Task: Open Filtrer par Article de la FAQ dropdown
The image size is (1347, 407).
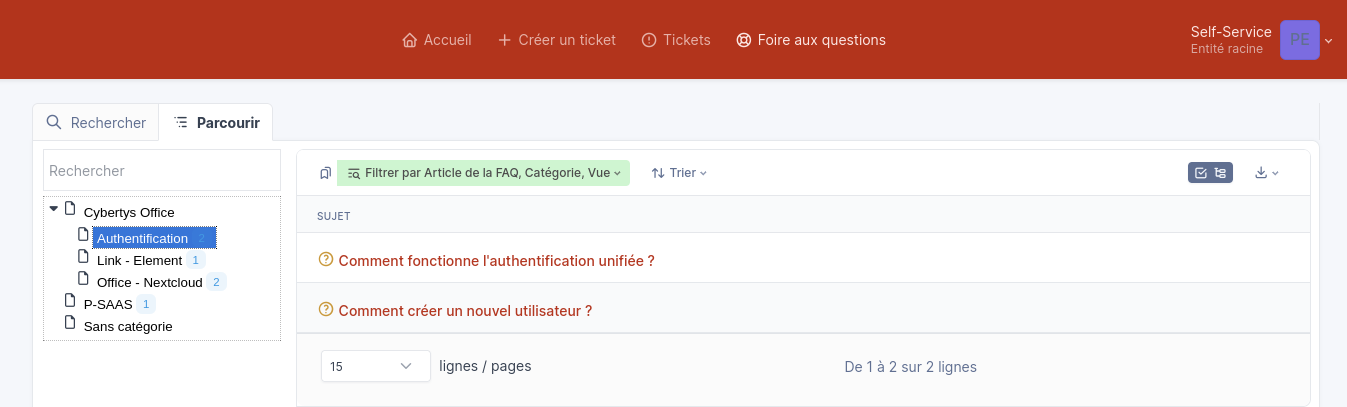Action: (483, 173)
